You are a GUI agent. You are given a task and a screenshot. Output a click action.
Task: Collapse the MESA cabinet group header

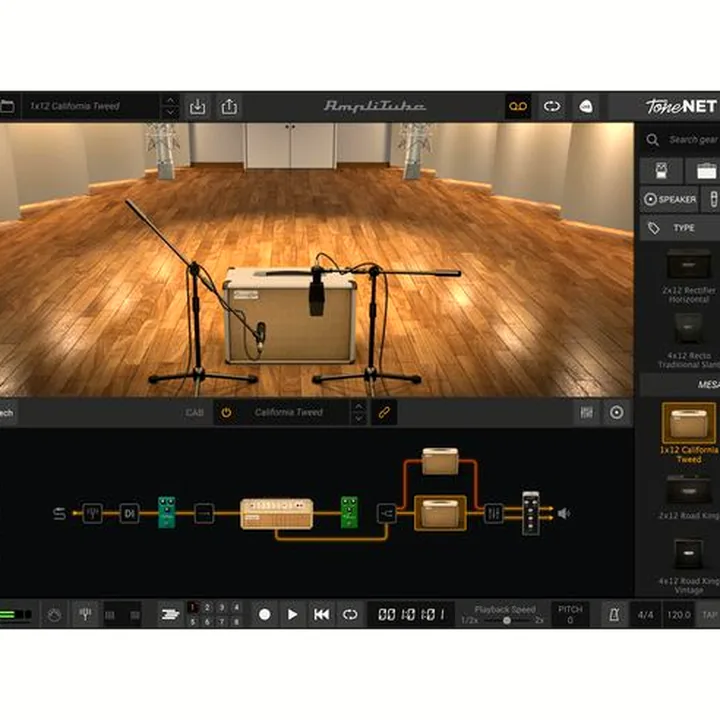[x=680, y=384]
